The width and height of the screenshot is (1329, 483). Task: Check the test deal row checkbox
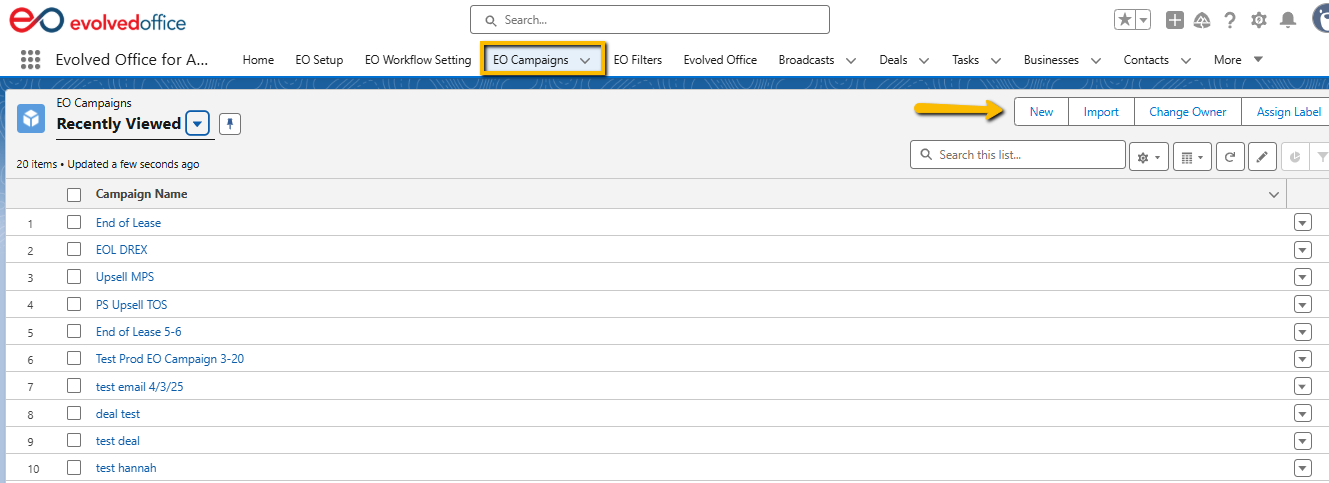click(x=74, y=440)
